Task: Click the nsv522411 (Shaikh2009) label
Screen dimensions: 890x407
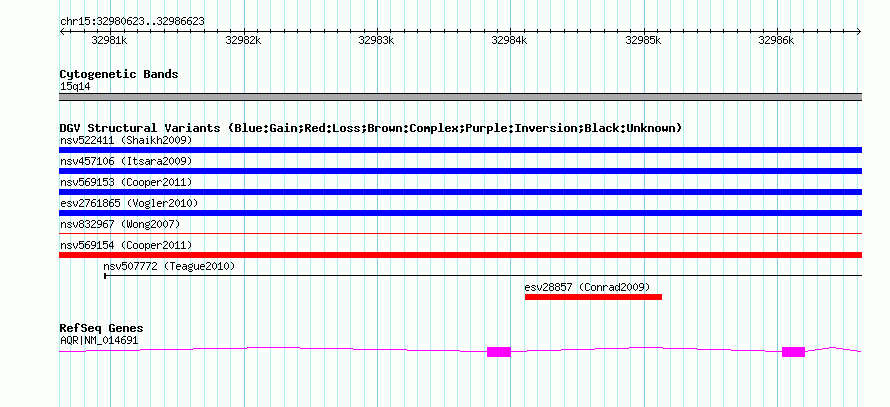Action: point(126,140)
